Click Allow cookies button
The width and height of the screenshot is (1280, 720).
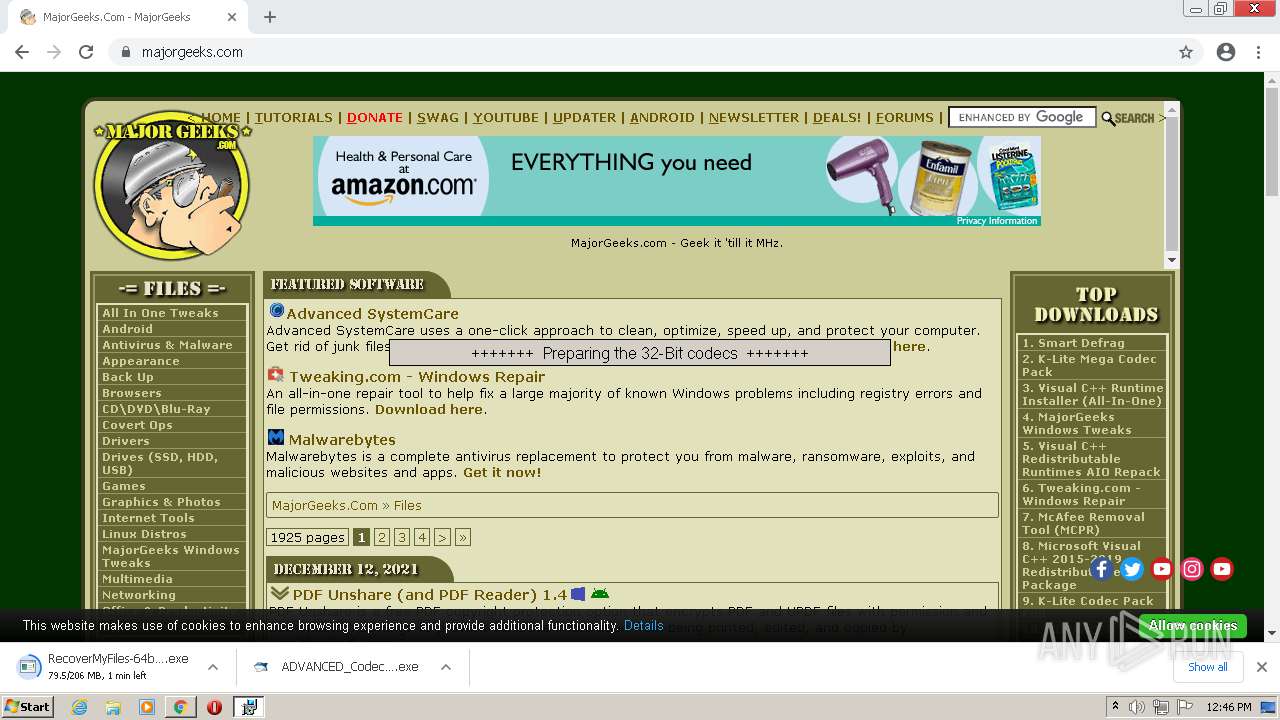[x=1193, y=625]
